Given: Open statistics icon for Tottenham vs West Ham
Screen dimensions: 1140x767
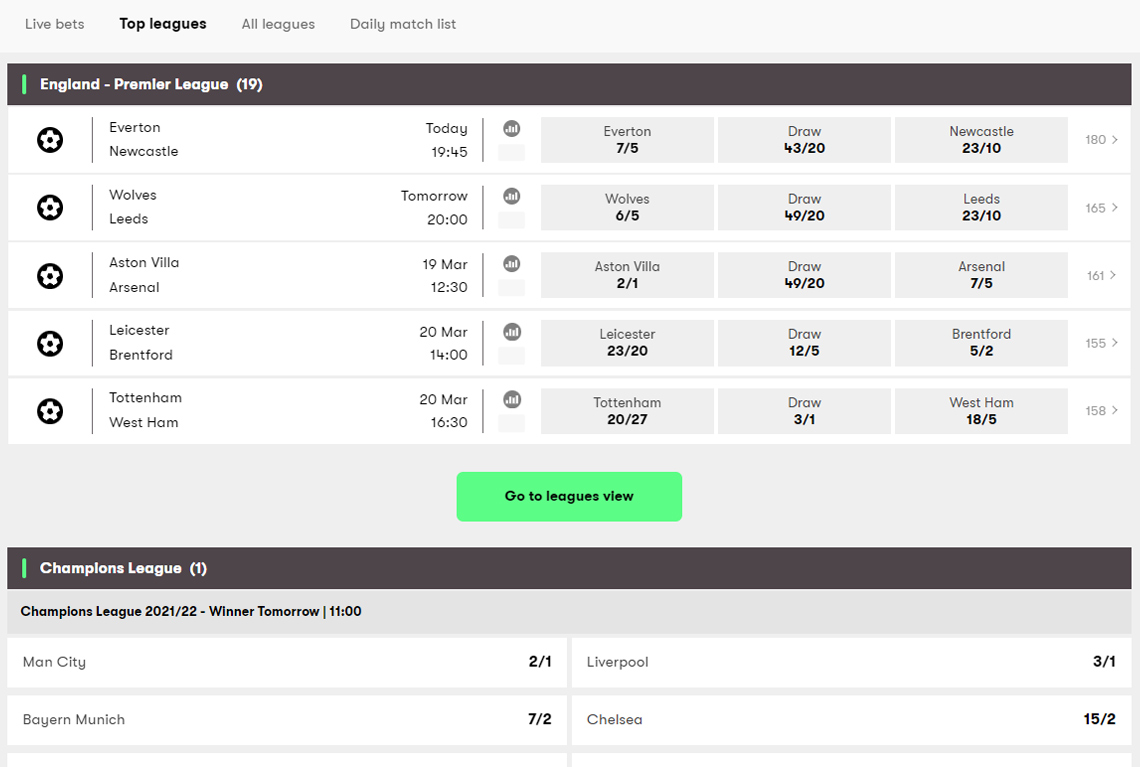Looking at the screenshot, I should pos(512,400).
